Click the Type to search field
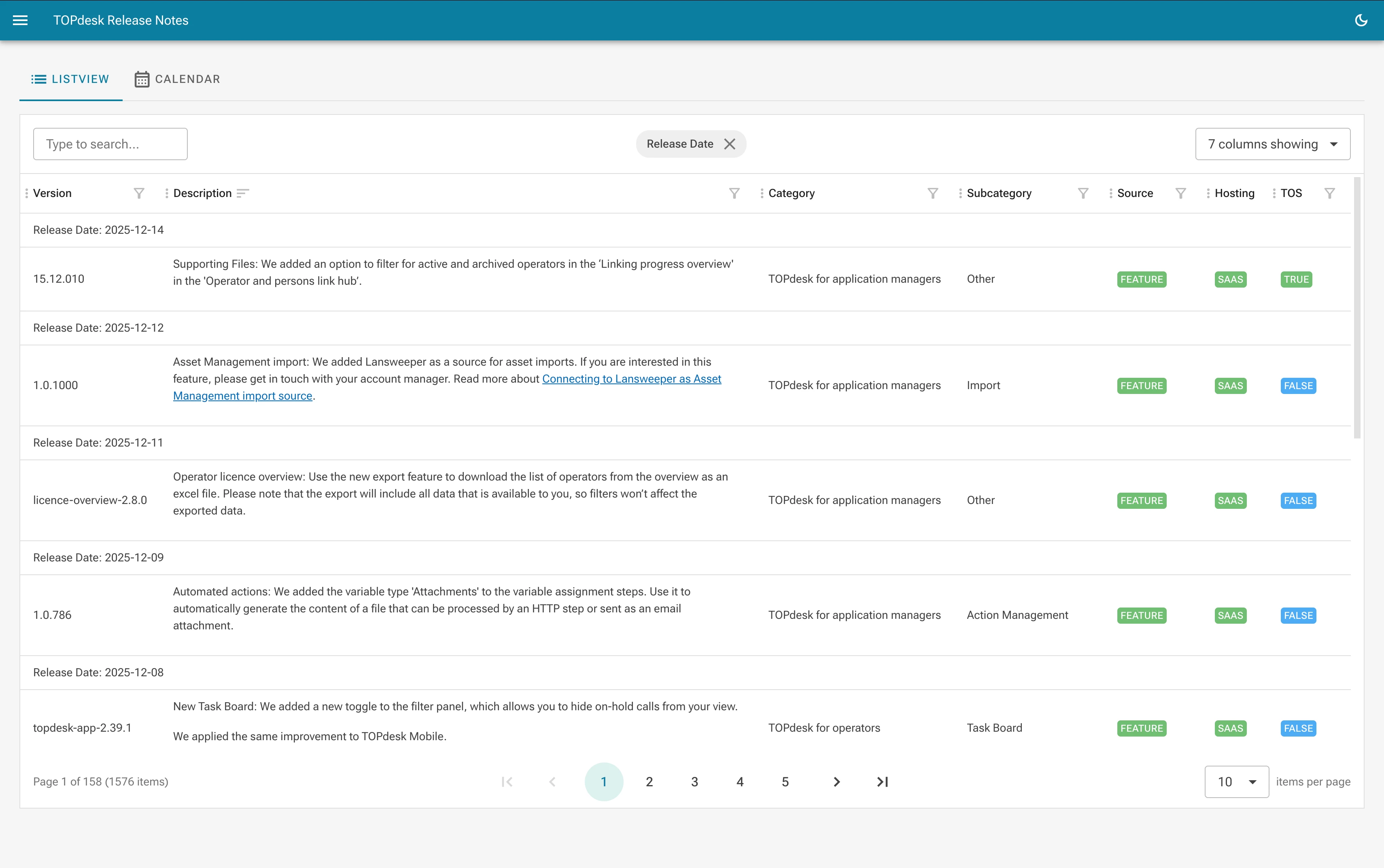The width and height of the screenshot is (1384, 868). pos(110,144)
